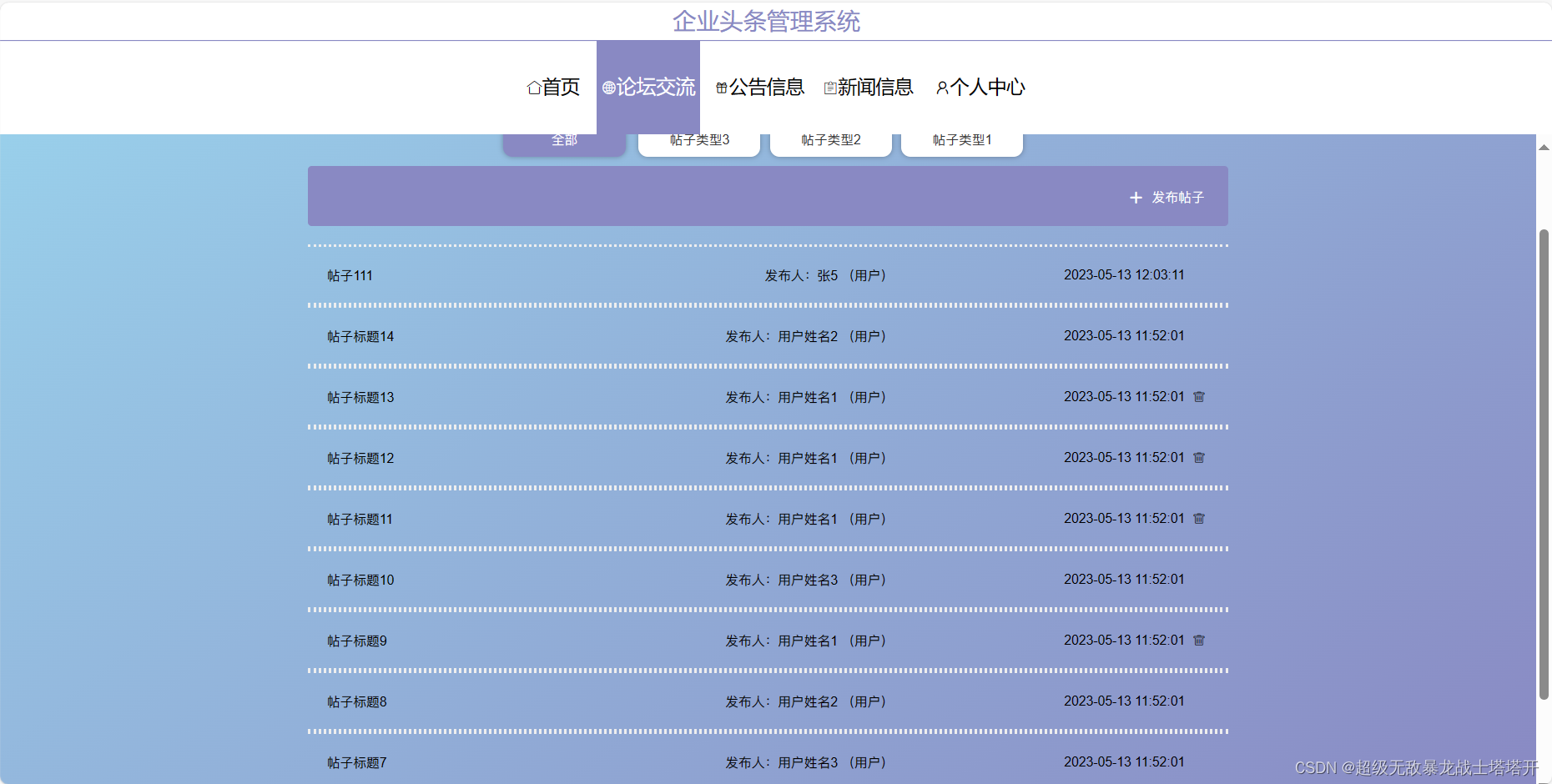
Task: Click the timestamp in the 帖子标题14 row
Action: coord(1124,336)
